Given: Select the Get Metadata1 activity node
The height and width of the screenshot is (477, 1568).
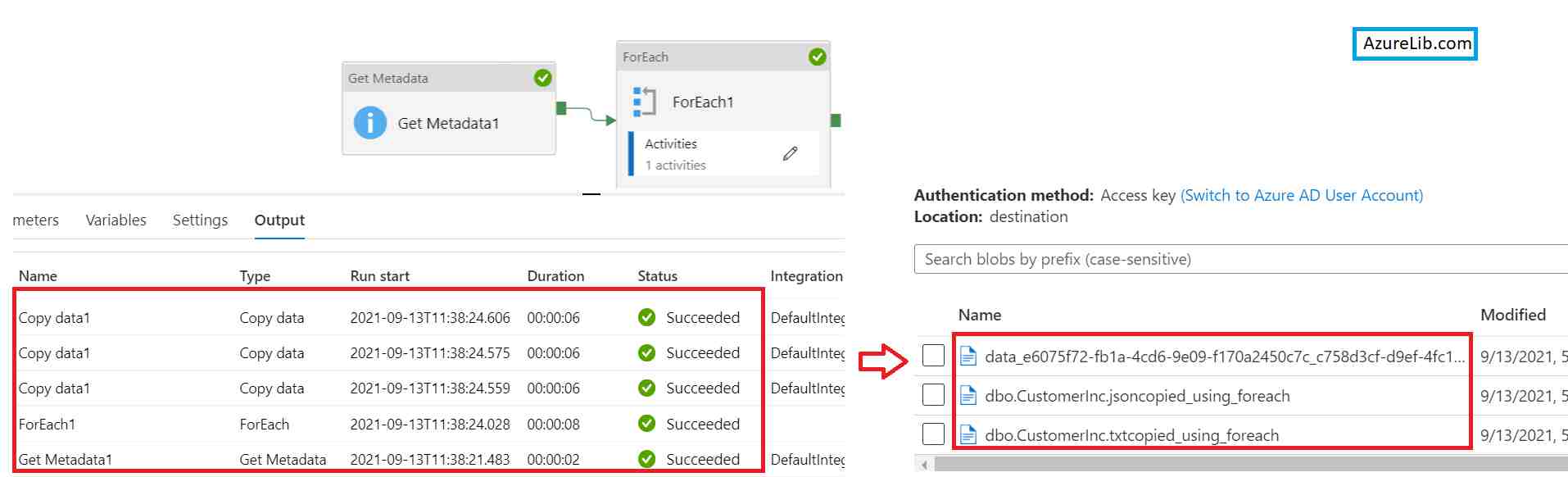Looking at the screenshot, I should (449, 108).
